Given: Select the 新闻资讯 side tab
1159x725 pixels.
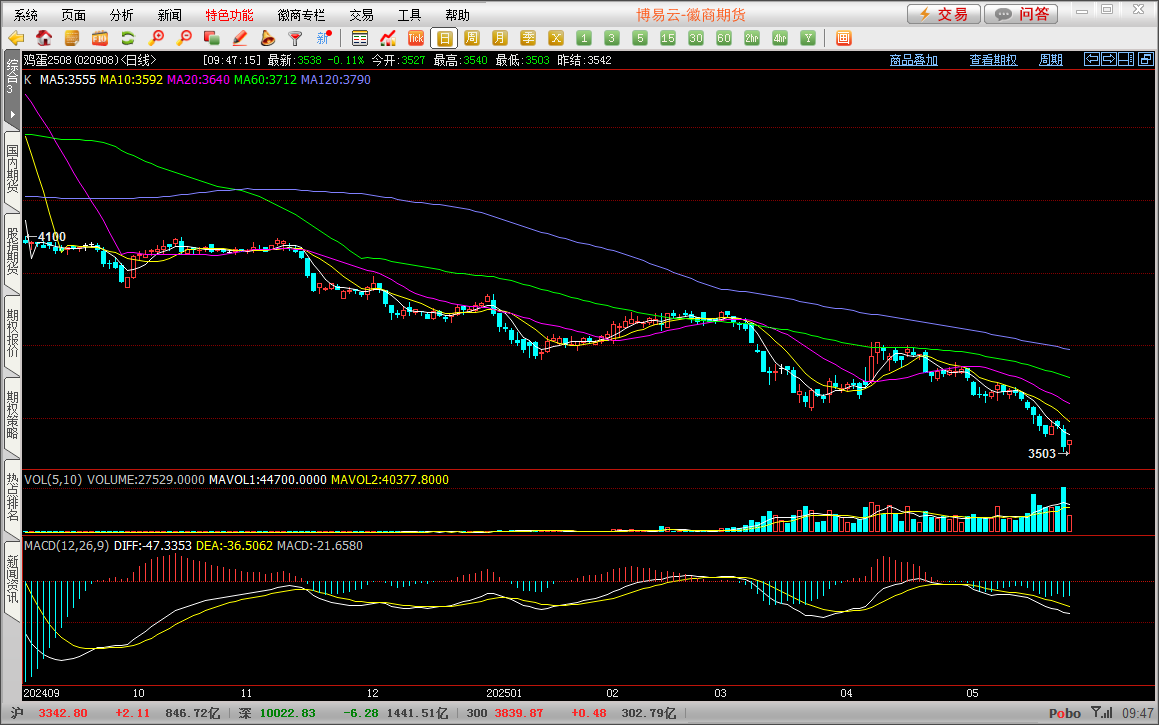Looking at the screenshot, I should pyautogui.click(x=12, y=579).
